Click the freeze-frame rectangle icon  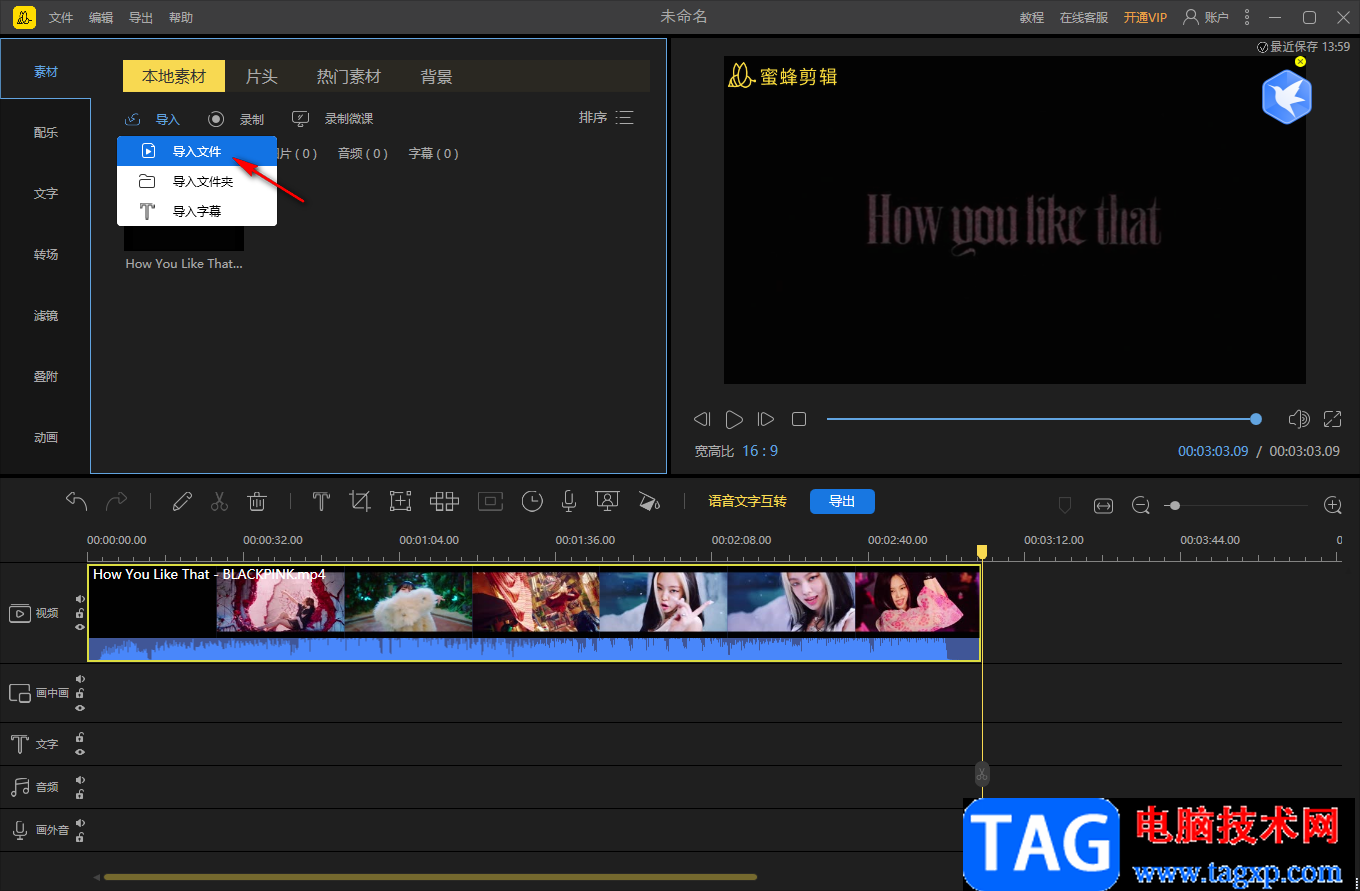click(x=490, y=501)
